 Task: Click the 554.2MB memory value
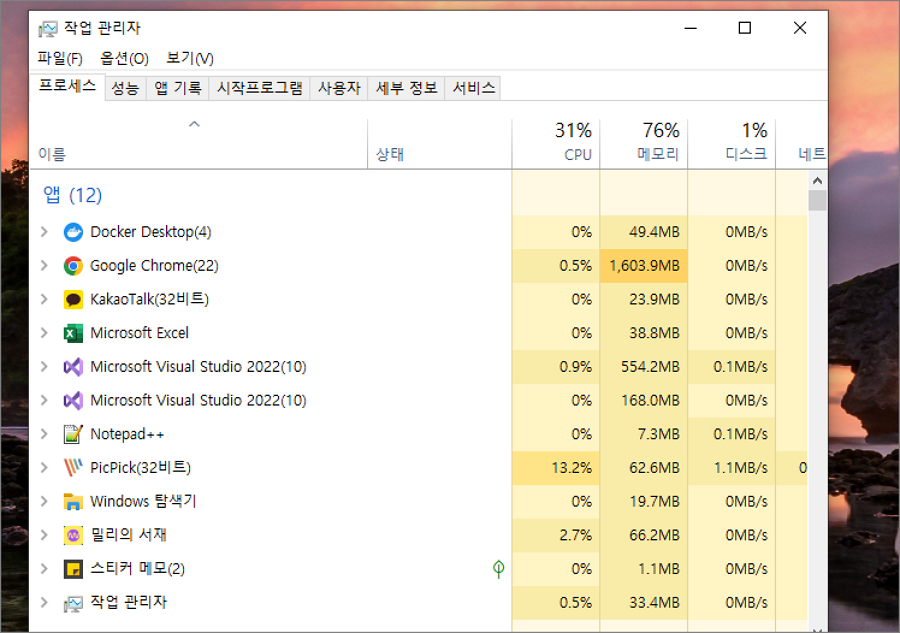650,367
